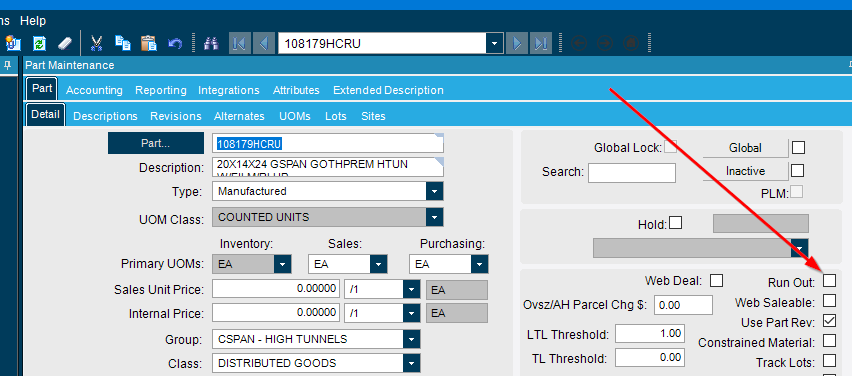
Task: Check the box beside the Global button
Action: (798, 147)
